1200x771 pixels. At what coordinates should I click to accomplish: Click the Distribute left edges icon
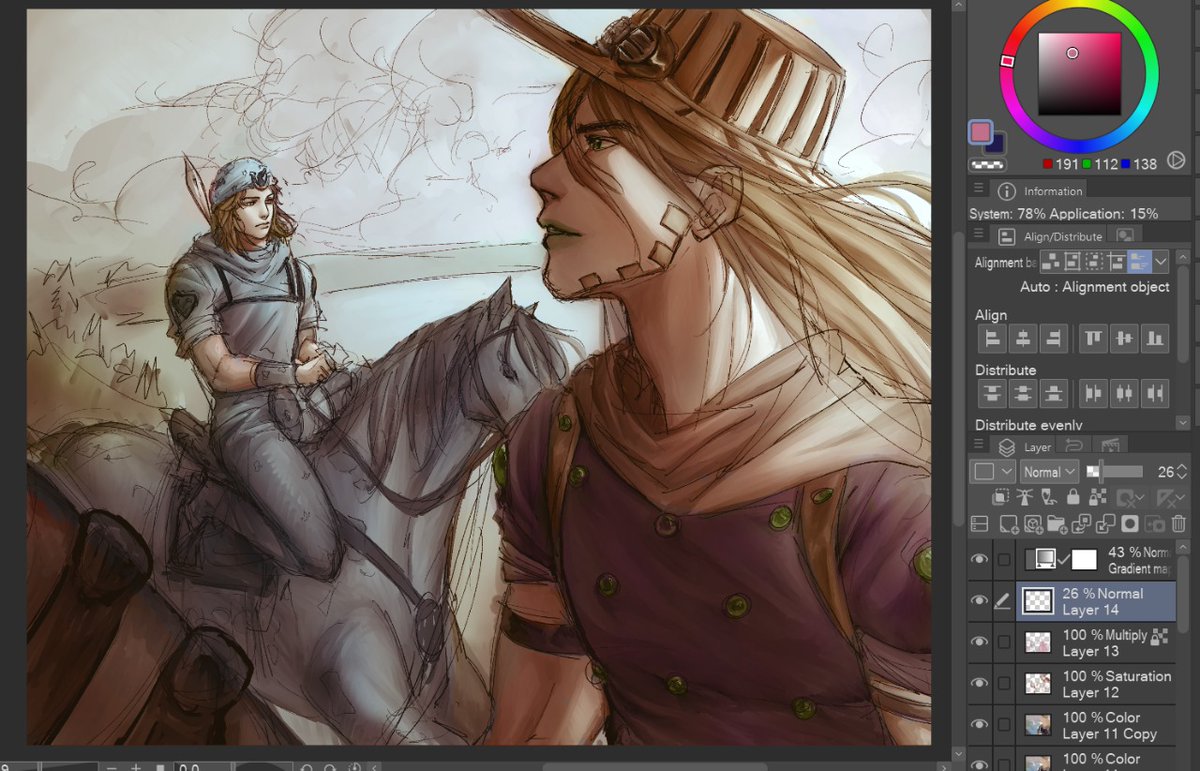click(x=1093, y=393)
